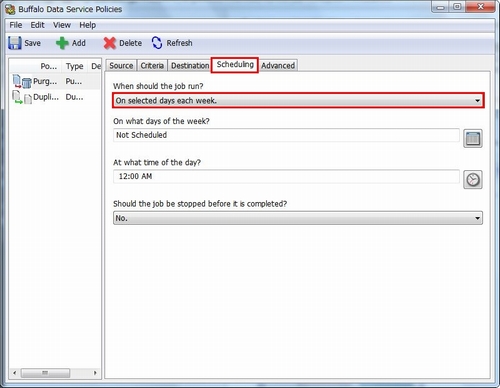
Task: Open 'When should the job run?' dropdown
Action: click(x=298, y=100)
